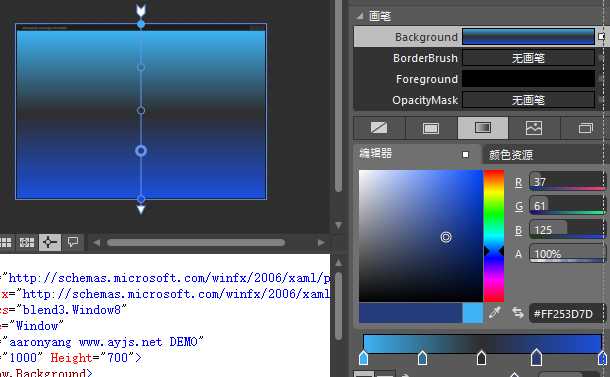Screen dimensions: 610x377
Task: Select the black middle gradient stop
Action: (481, 358)
